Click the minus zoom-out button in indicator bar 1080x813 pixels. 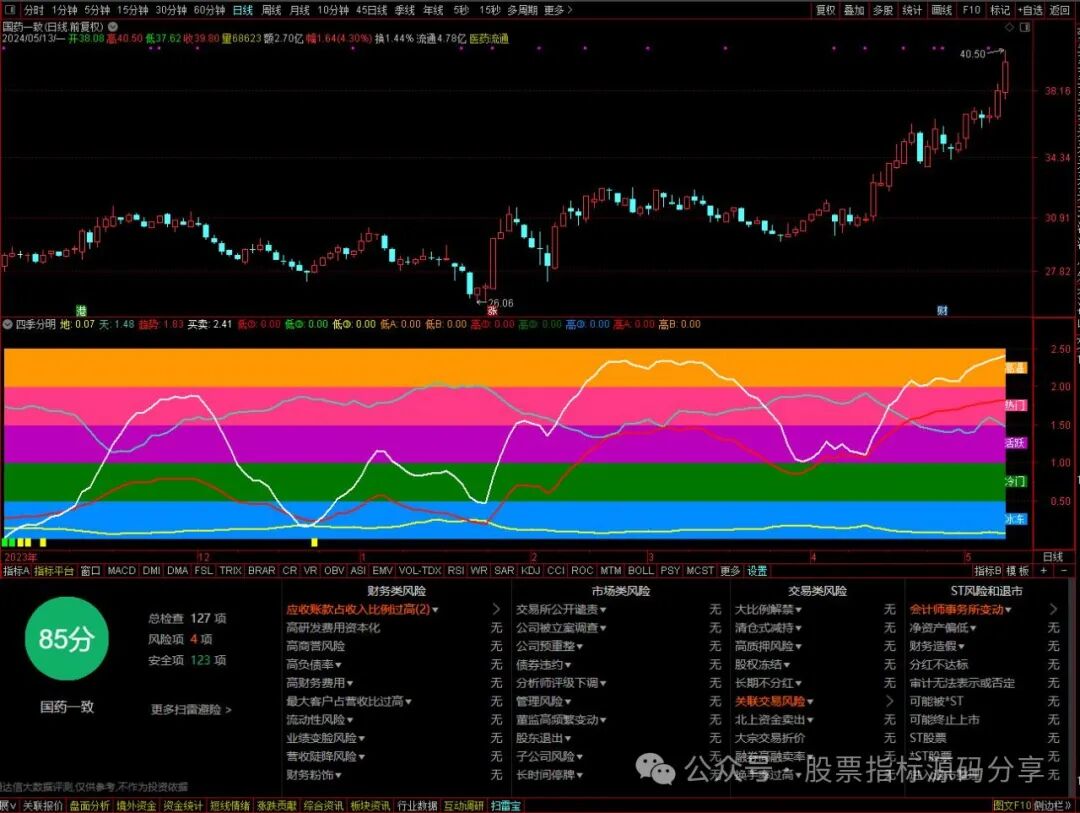click(1064, 570)
